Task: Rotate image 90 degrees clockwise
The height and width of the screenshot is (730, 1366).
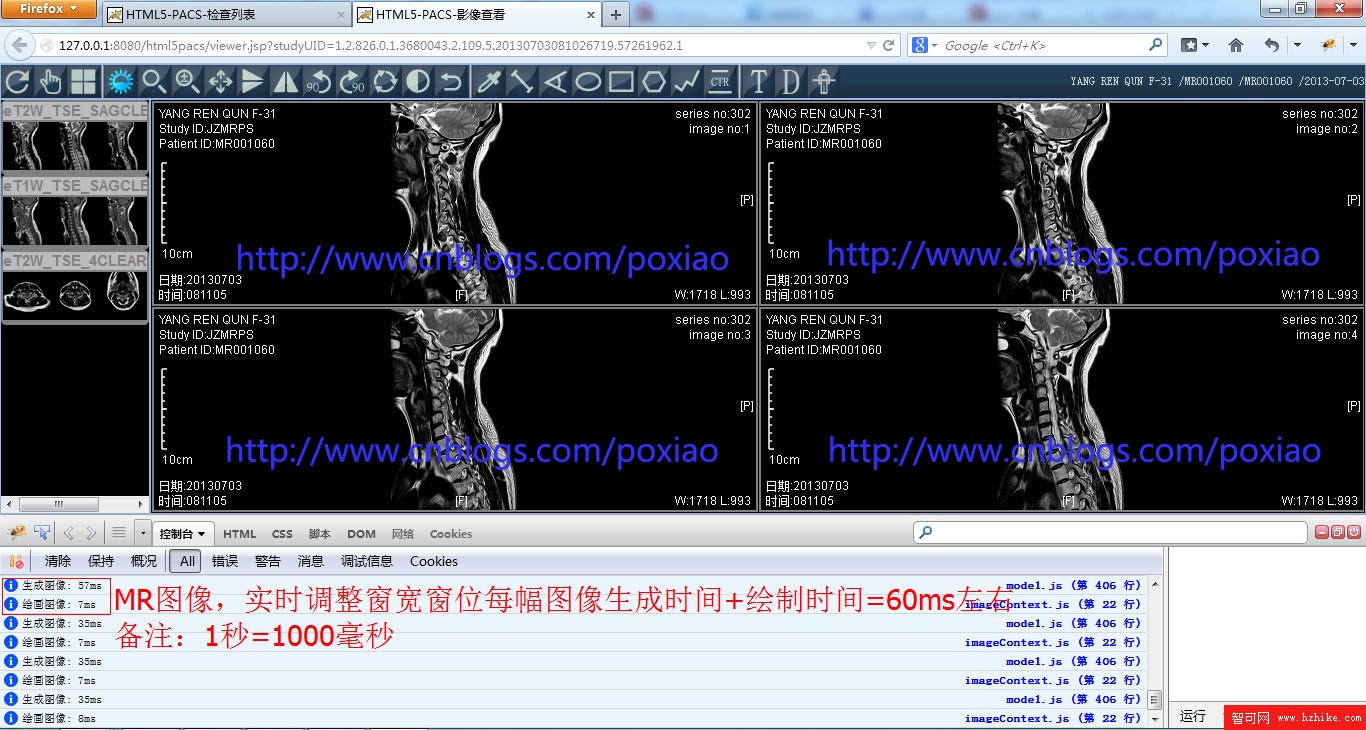Action: click(352, 82)
